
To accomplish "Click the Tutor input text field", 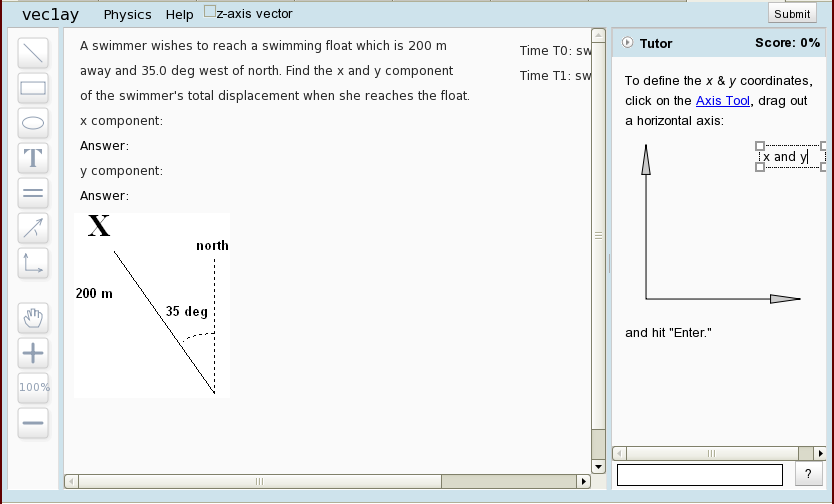I will [699, 475].
